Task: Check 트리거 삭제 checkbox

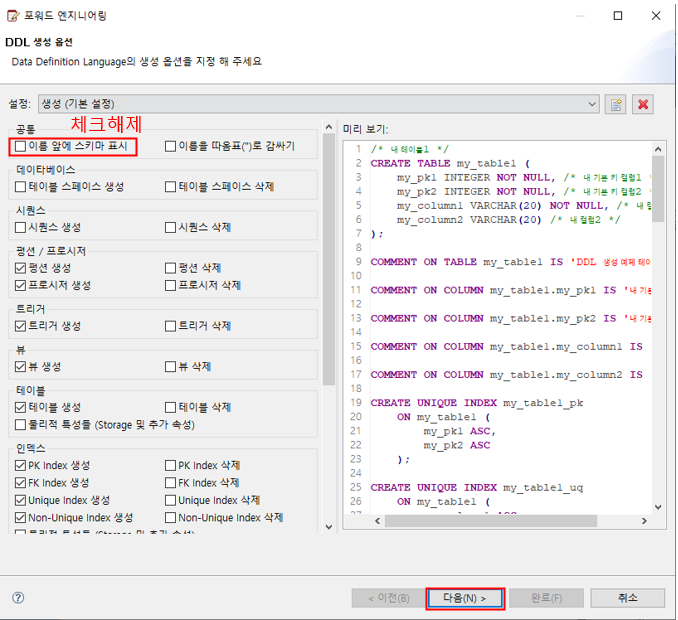Action: [x=170, y=326]
